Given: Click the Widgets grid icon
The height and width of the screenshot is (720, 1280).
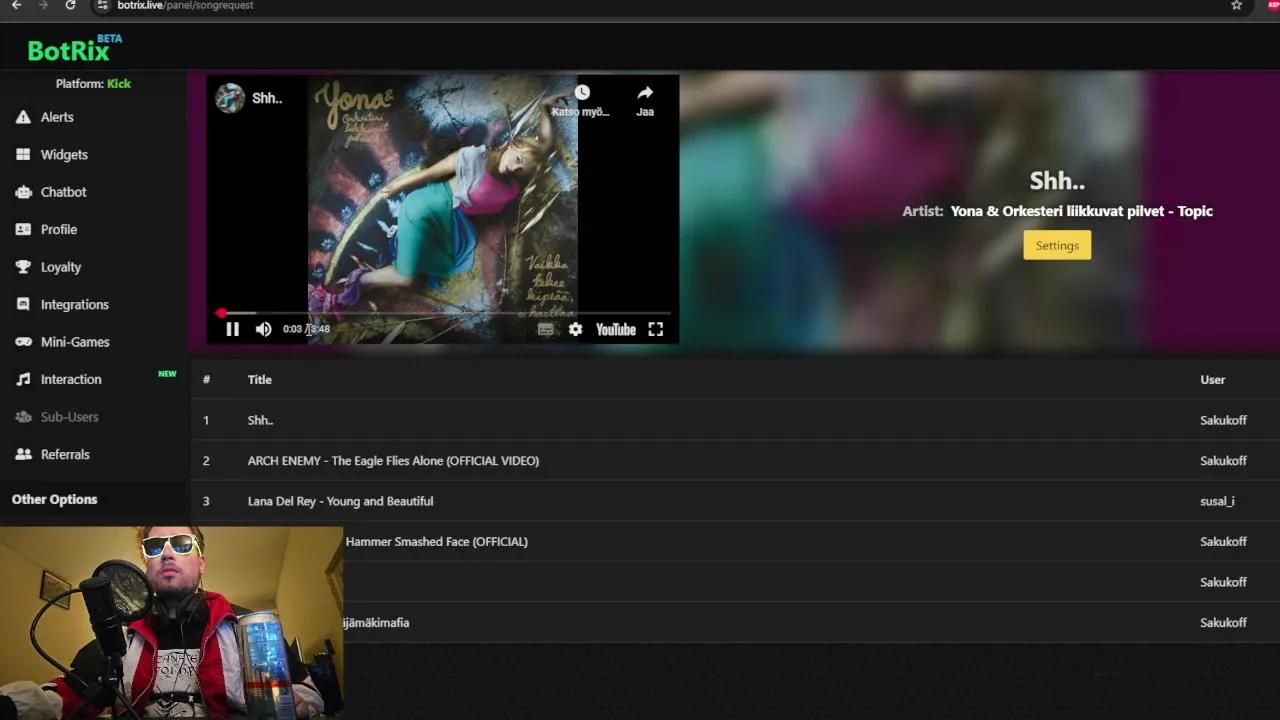Looking at the screenshot, I should (x=23, y=154).
